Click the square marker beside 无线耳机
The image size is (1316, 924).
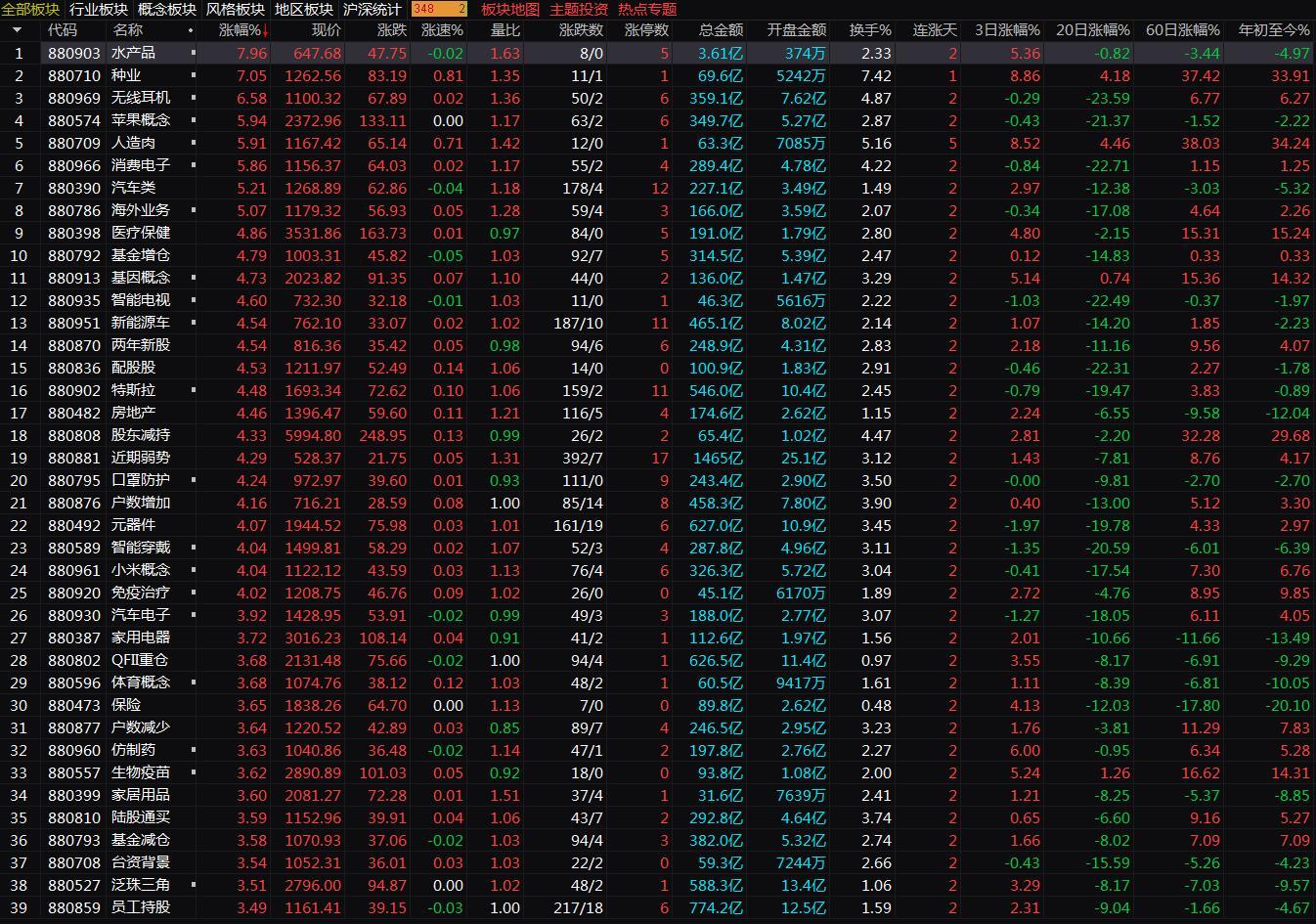(x=194, y=98)
